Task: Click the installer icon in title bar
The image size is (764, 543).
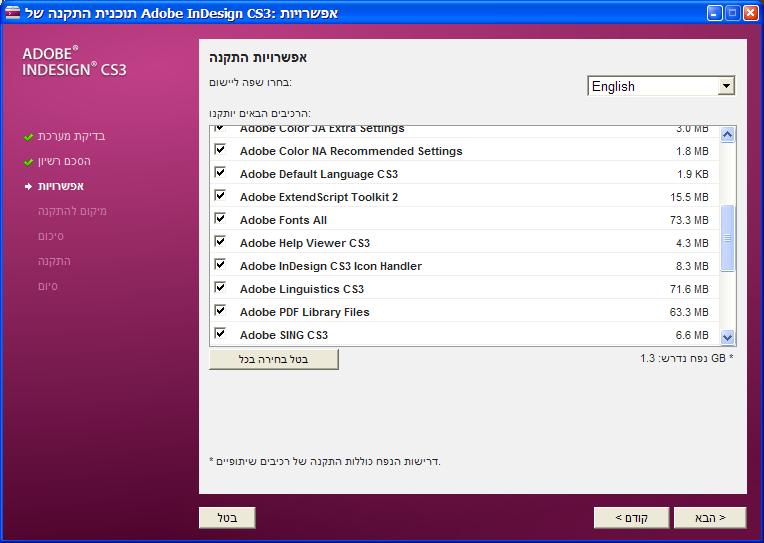Action: [12, 13]
